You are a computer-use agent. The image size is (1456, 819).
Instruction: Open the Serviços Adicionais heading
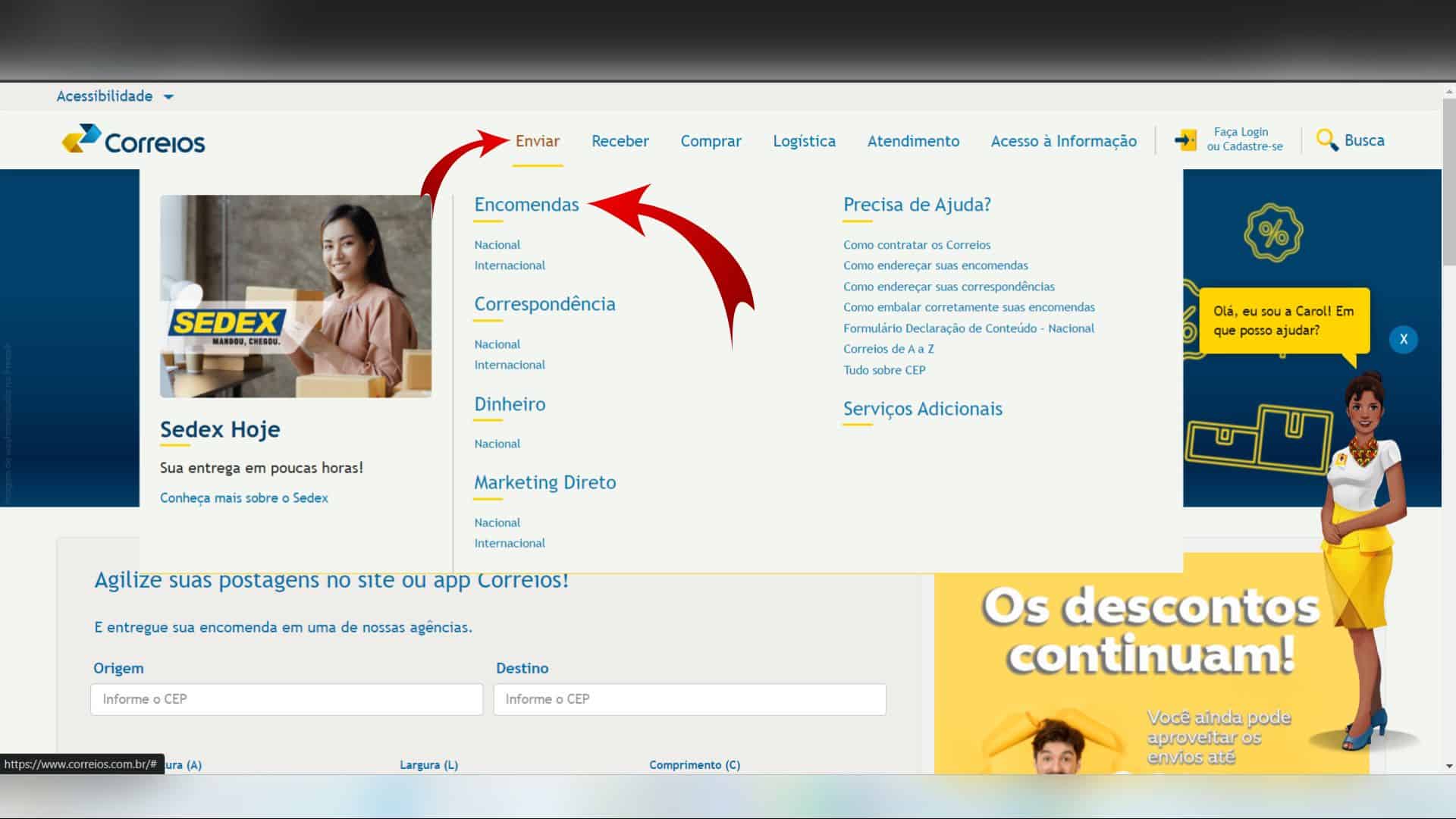pos(923,409)
